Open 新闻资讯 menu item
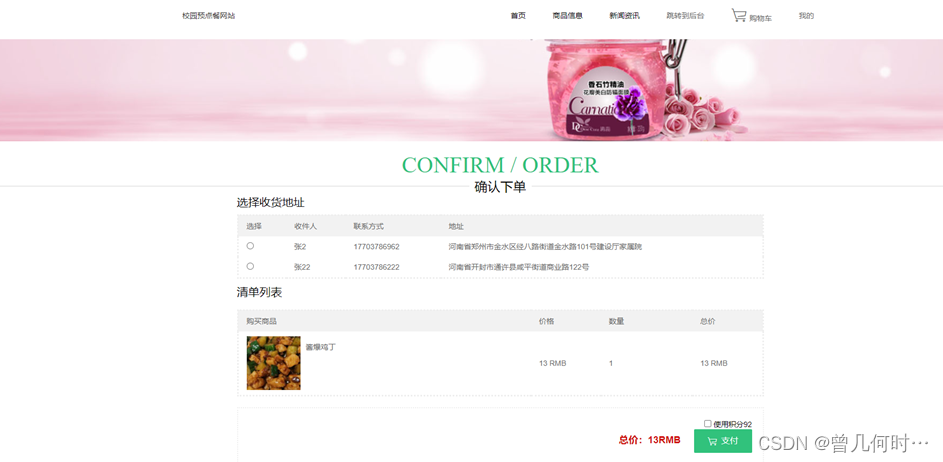Screen dimensions: 943x462 coord(624,16)
